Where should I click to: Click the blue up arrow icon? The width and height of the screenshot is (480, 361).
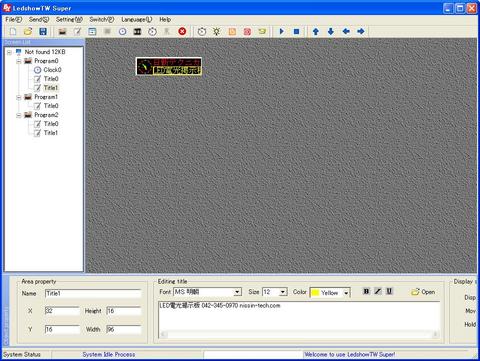316,32
